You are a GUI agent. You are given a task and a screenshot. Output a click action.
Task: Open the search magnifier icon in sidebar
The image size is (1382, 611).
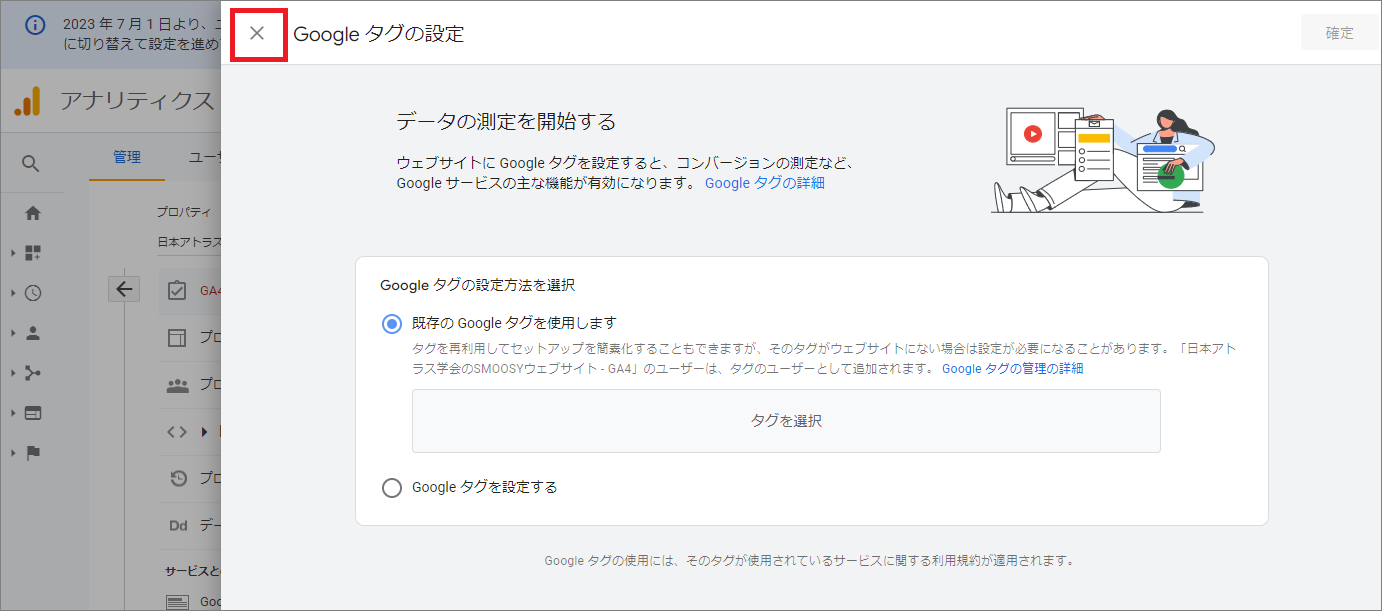coord(31,163)
